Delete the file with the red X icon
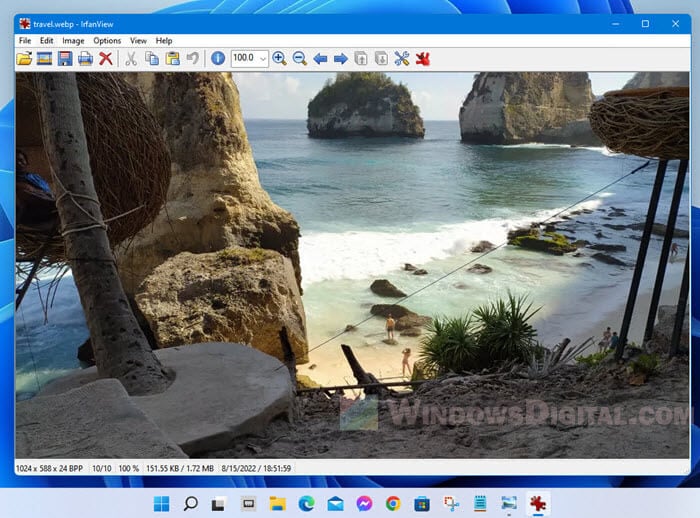Image resolution: width=700 pixels, height=518 pixels. [x=106, y=58]
